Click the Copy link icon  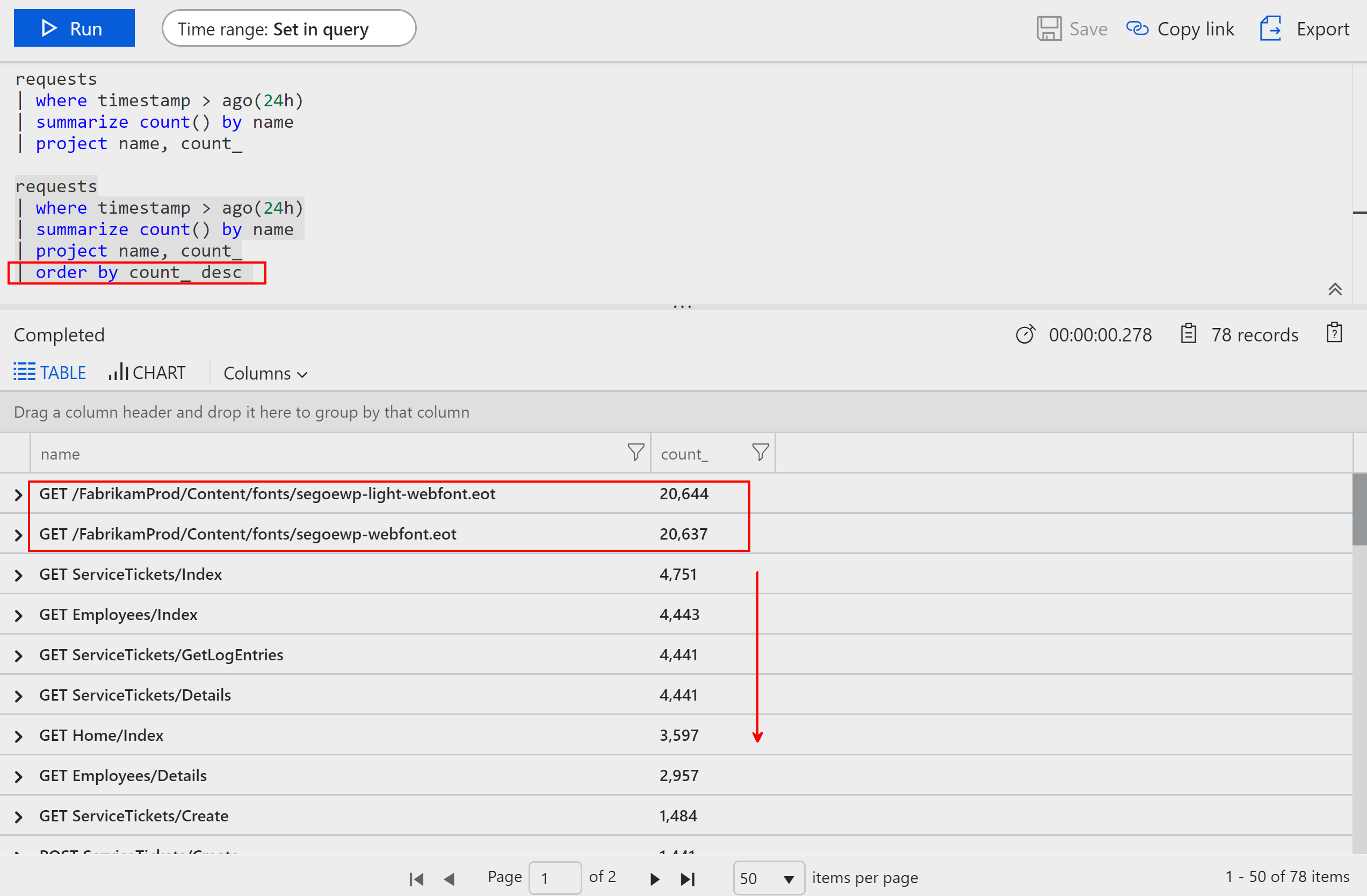[1138, 27]
